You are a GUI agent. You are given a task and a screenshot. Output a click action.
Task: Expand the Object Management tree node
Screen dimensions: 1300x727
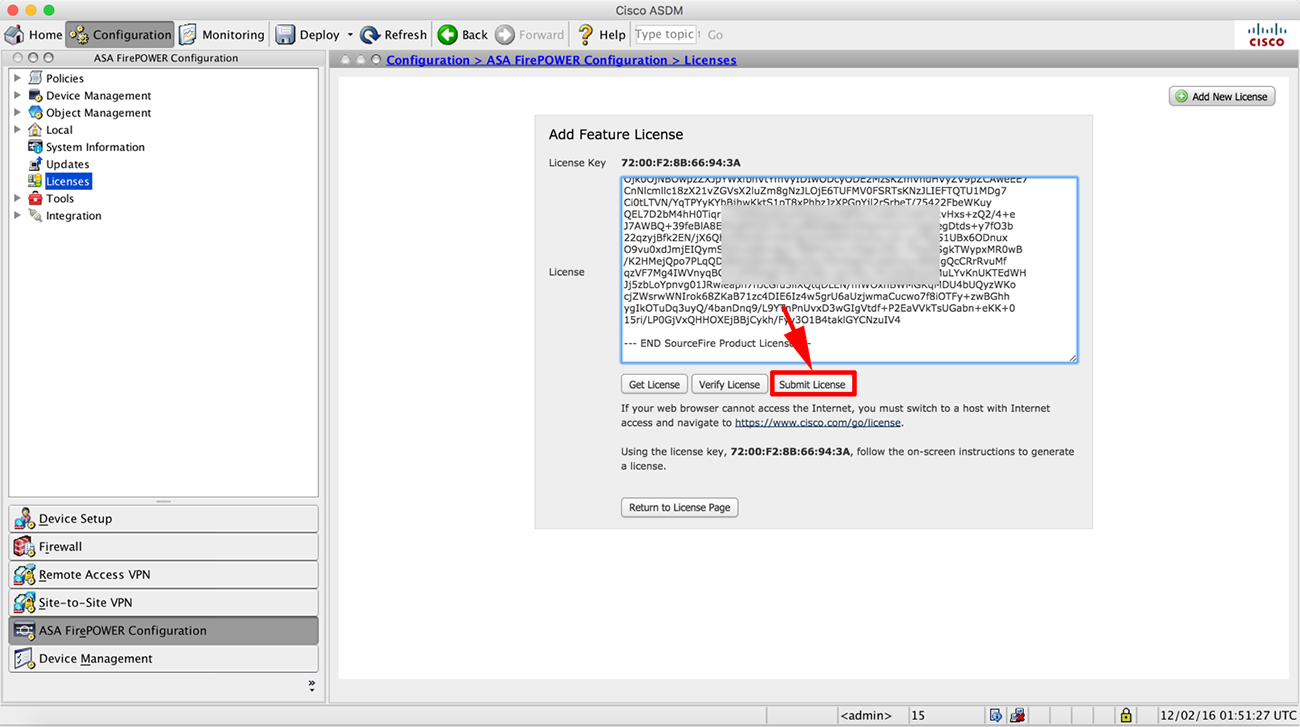(17, 112)
